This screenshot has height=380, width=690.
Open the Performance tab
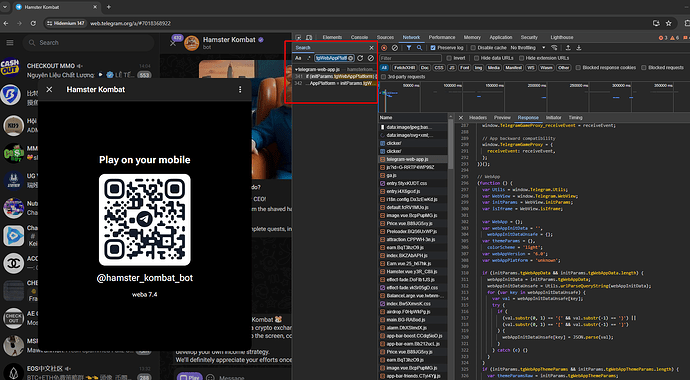click(x=442, y=38)
